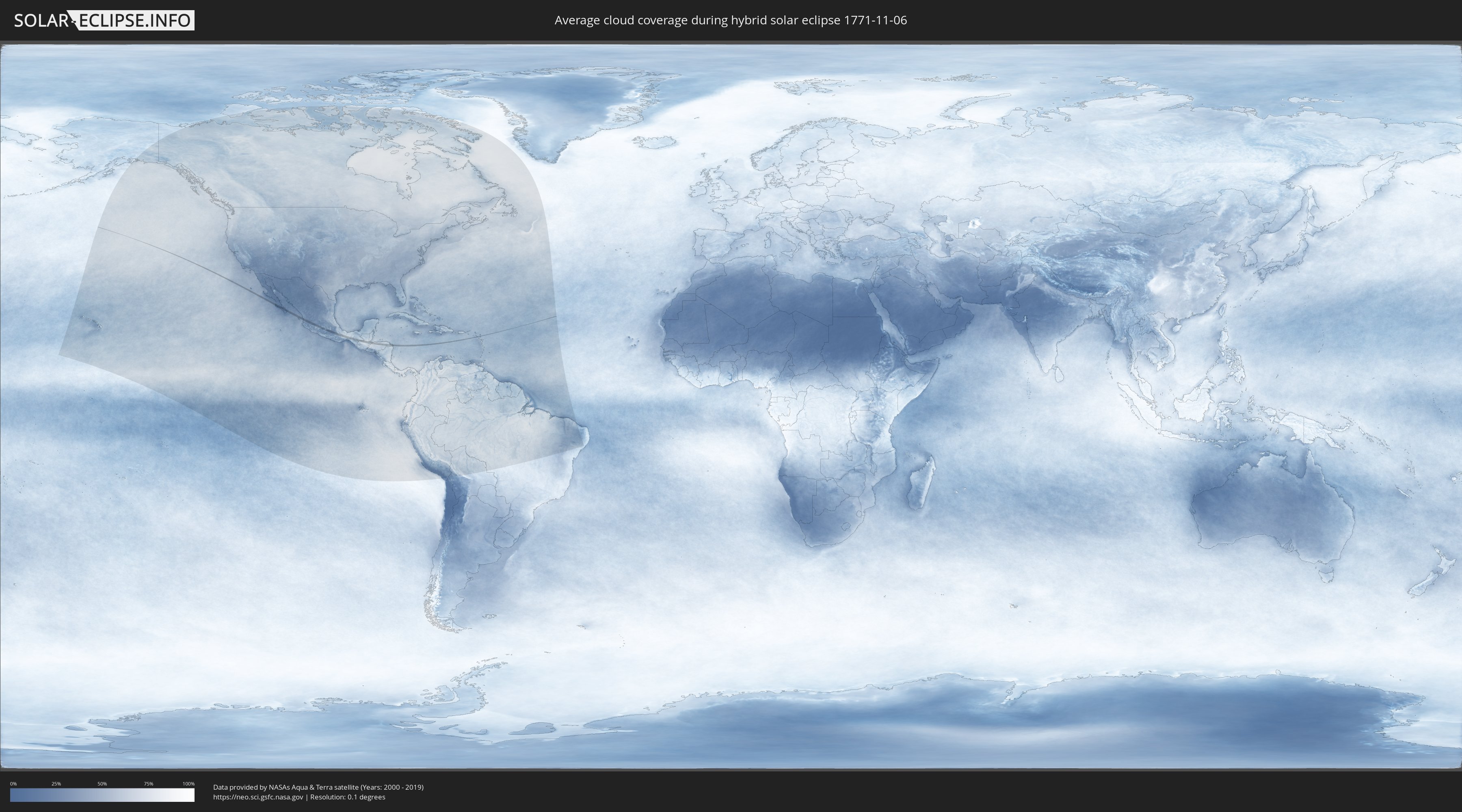Click the cloud coverage color gradient legend bar
Viewport: 1462px width, 812px height.
[102, 795]
